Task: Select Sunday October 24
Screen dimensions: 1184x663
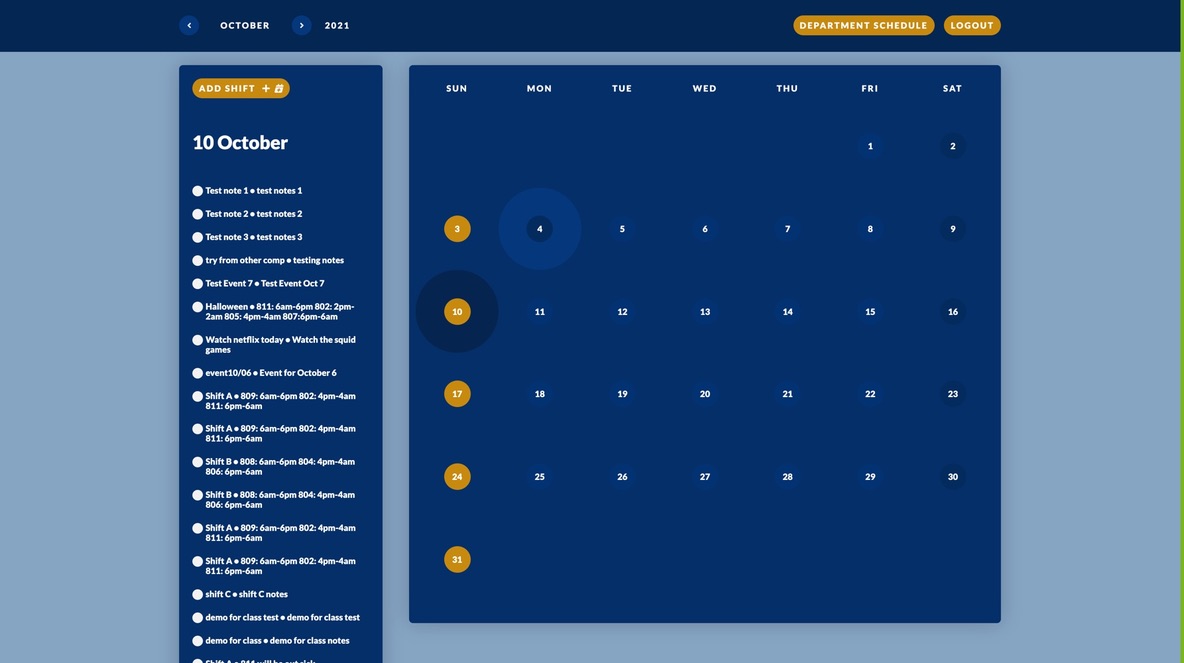Action: point(457,476)
